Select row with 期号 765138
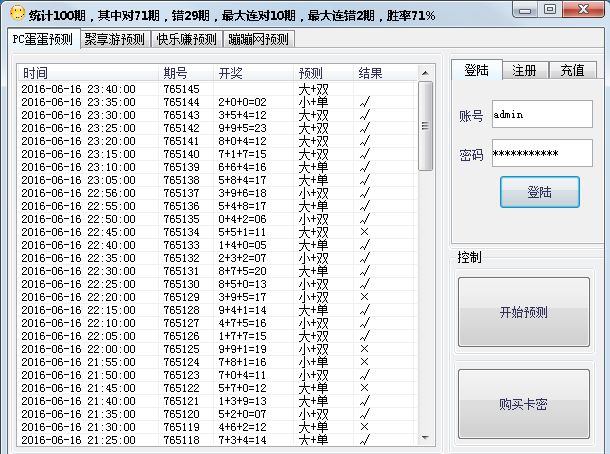This screenshot has height=454, width=610. click(x=217, y=180)
